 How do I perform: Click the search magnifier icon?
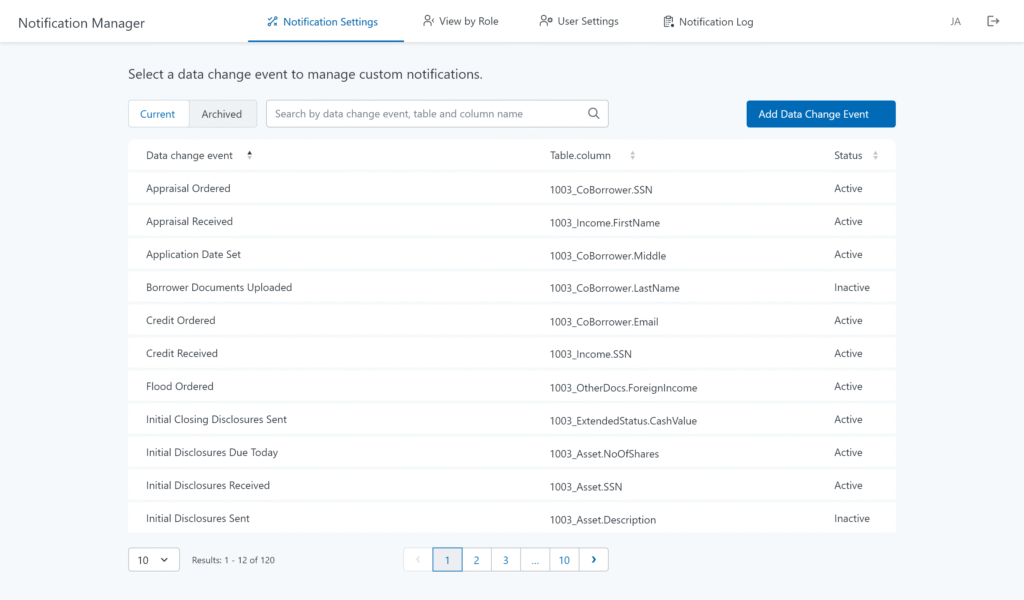tap(594, 114)
